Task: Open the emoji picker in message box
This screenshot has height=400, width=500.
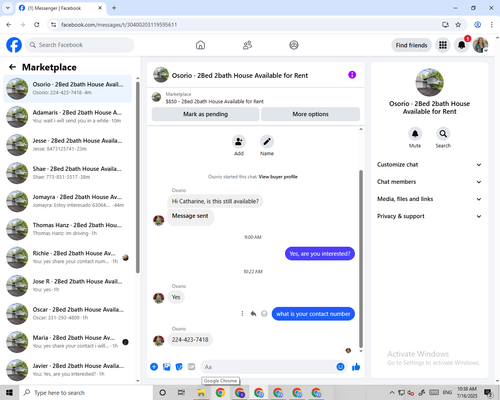Action: pyautogui.click(x=340, y=367)
